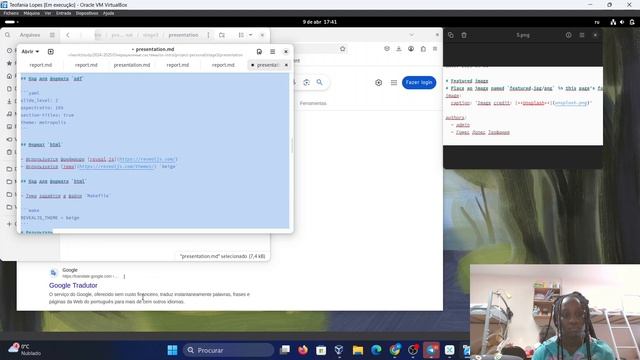Open browser downloads icon

point(399,49)
